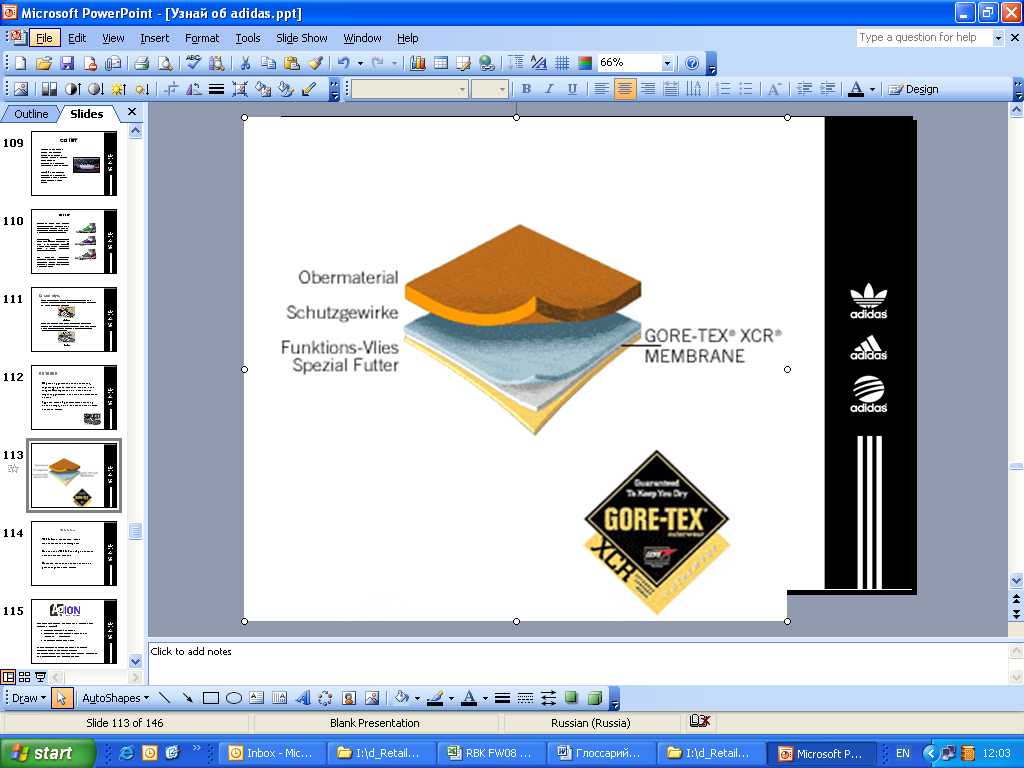Viewport: 1024px width, 768px height.
Task: Insert WordArt
Action: coord(302,698)
